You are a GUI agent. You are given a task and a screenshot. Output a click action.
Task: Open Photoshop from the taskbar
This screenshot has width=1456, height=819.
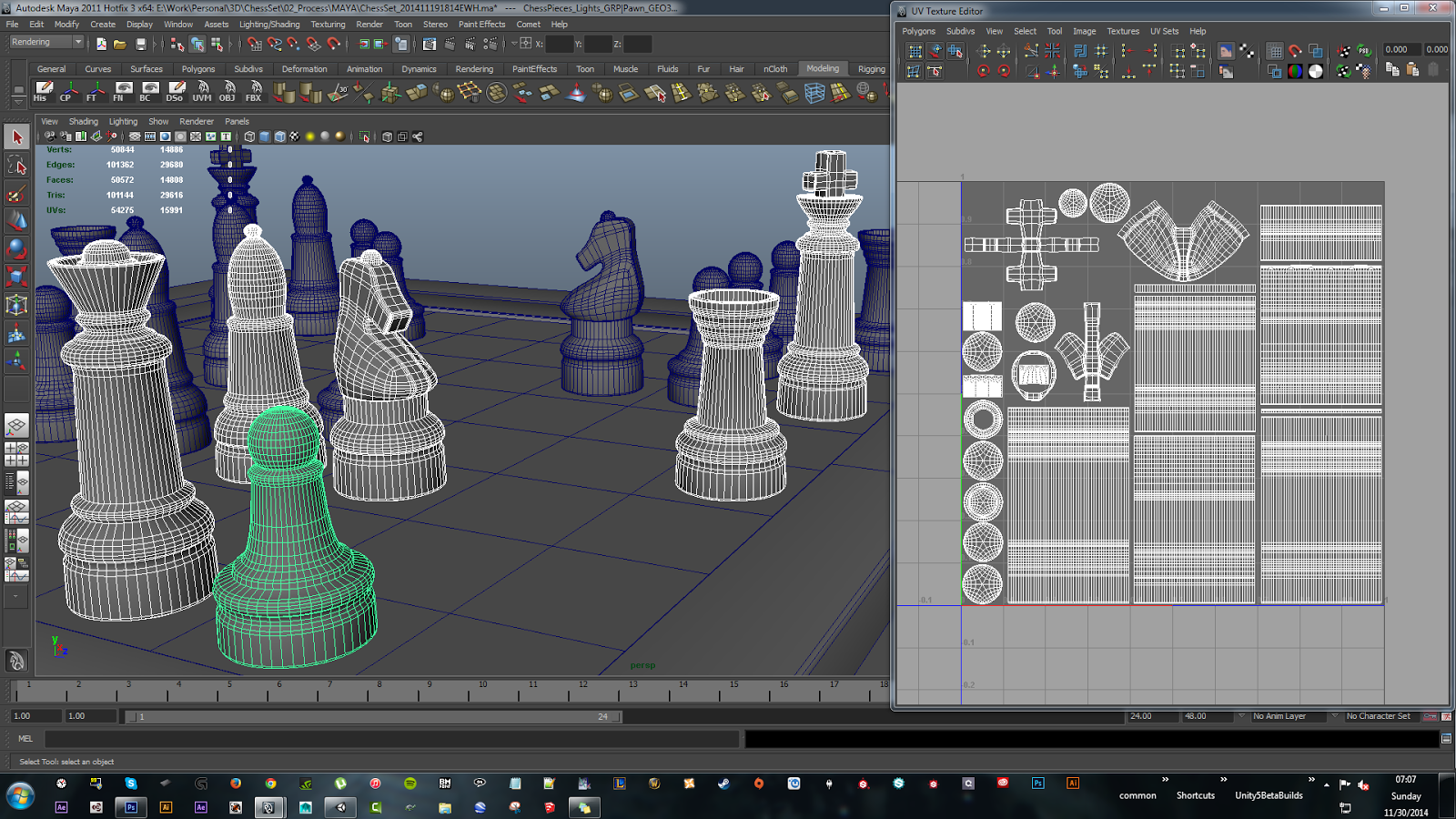point(131,807)
